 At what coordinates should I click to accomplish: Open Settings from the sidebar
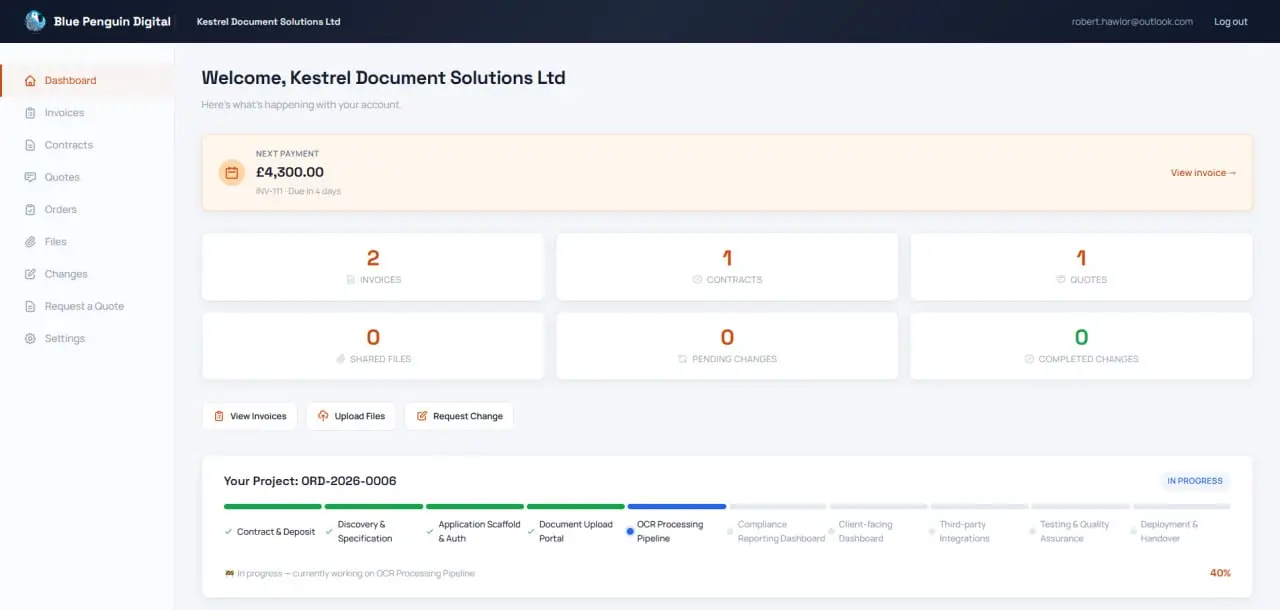[87, 338]
